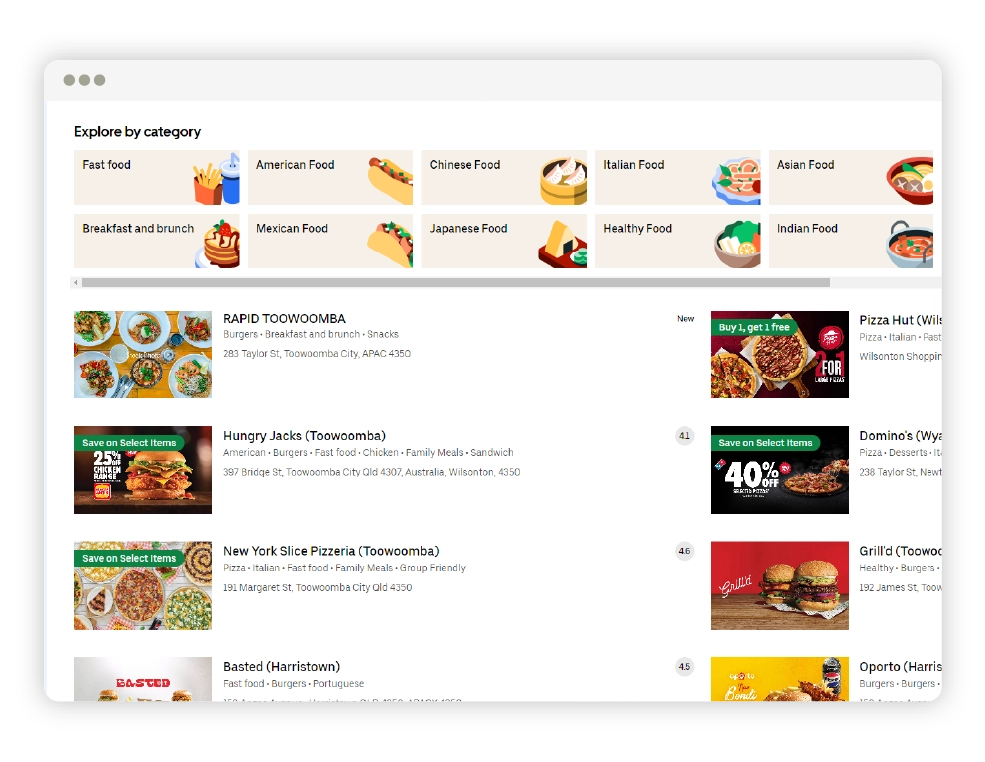Select the Asian Food ramen tile
This screenshot has width=985, height=762.
[x=851, y=177]
